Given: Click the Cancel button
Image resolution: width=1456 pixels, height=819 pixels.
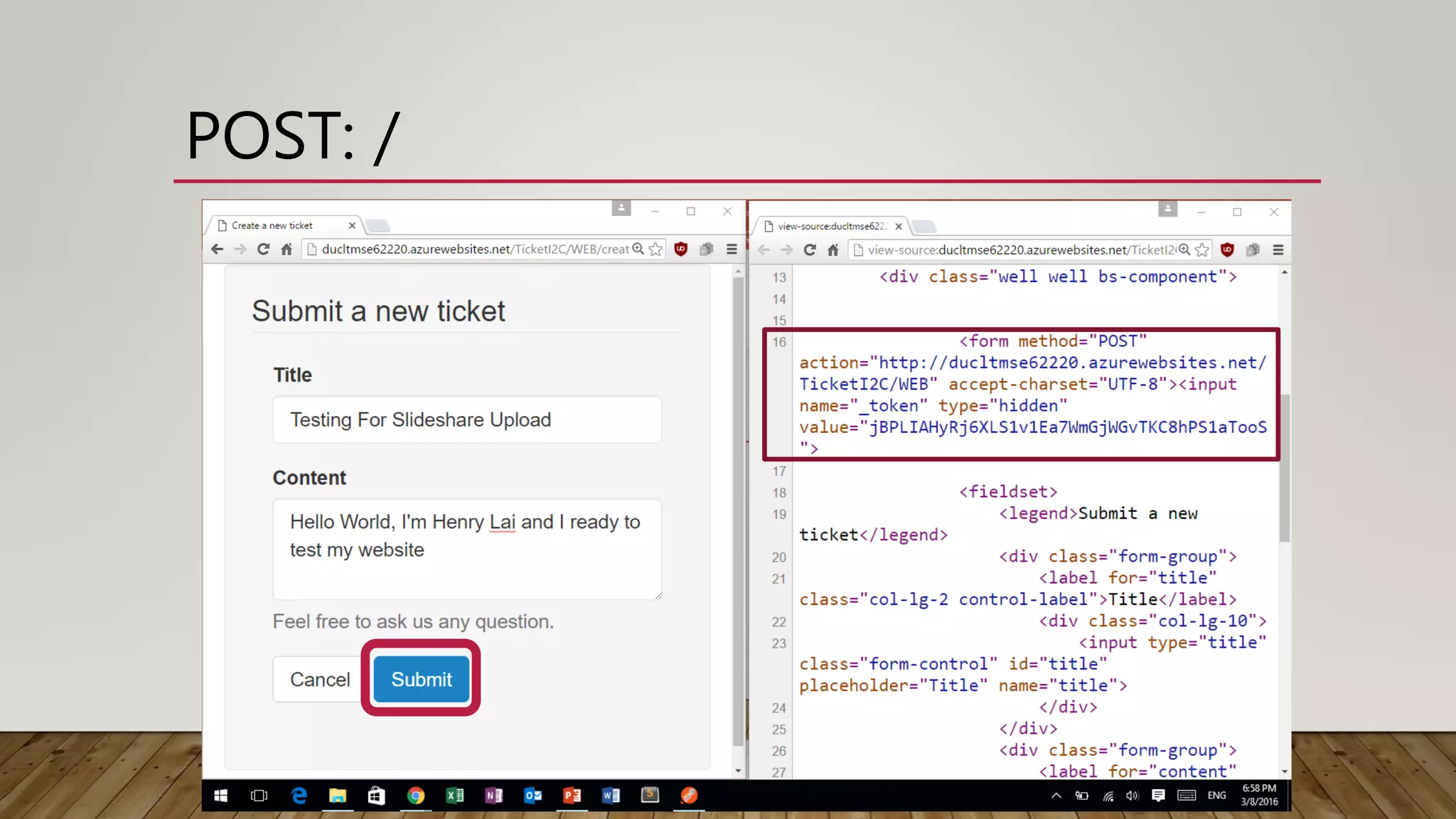Looking at the screenshot, I should click(x=320, y=679).
